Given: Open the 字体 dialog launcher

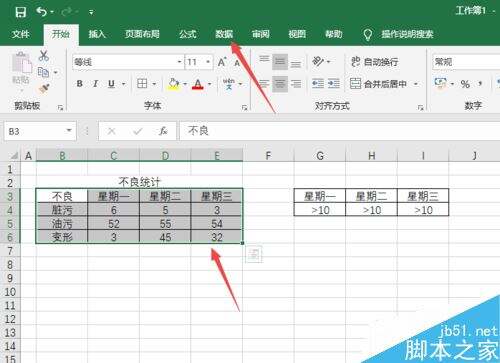Looking at the screenshot, I should [245, 107].
